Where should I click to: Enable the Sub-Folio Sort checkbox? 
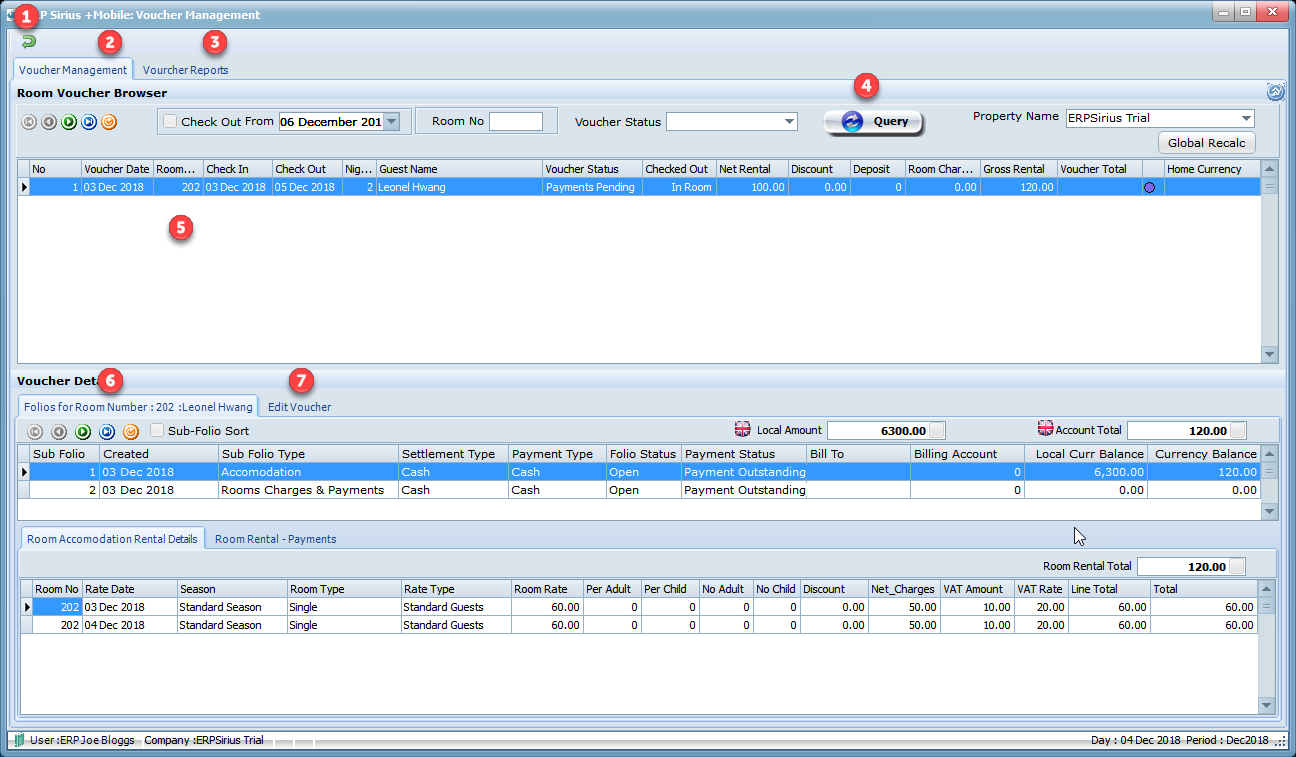(157, 431)
